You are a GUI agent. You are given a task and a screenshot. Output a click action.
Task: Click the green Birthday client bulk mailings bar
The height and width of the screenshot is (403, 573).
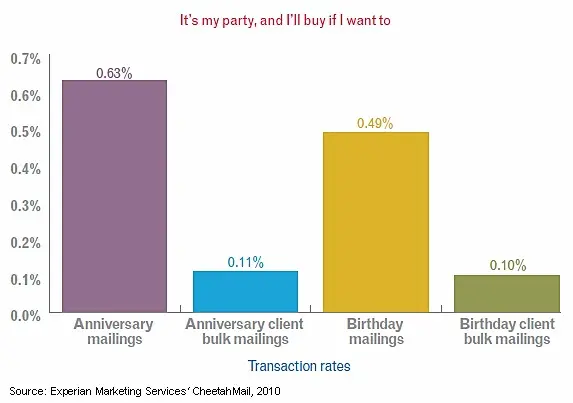[x=507, y=294]
